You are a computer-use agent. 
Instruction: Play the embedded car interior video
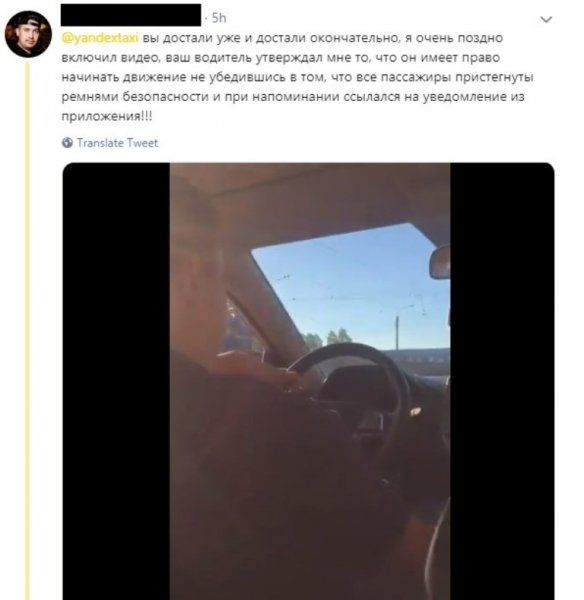[x=308, y=381]
